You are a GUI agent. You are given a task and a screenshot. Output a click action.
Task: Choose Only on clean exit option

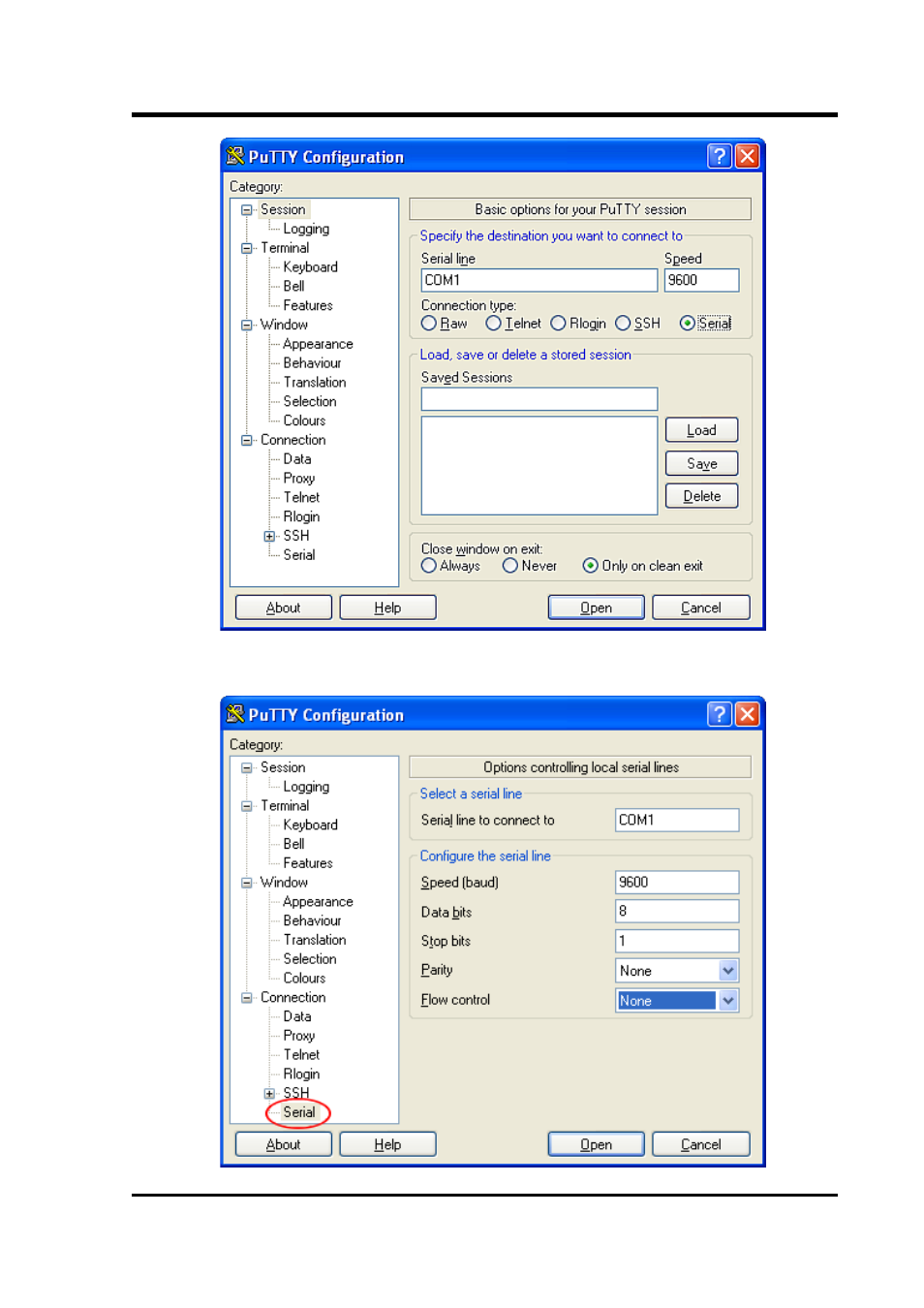590,566
